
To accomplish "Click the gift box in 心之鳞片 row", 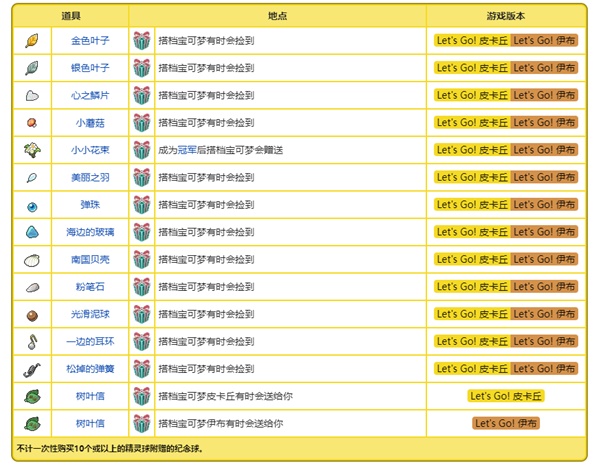I will click(142, 95).
